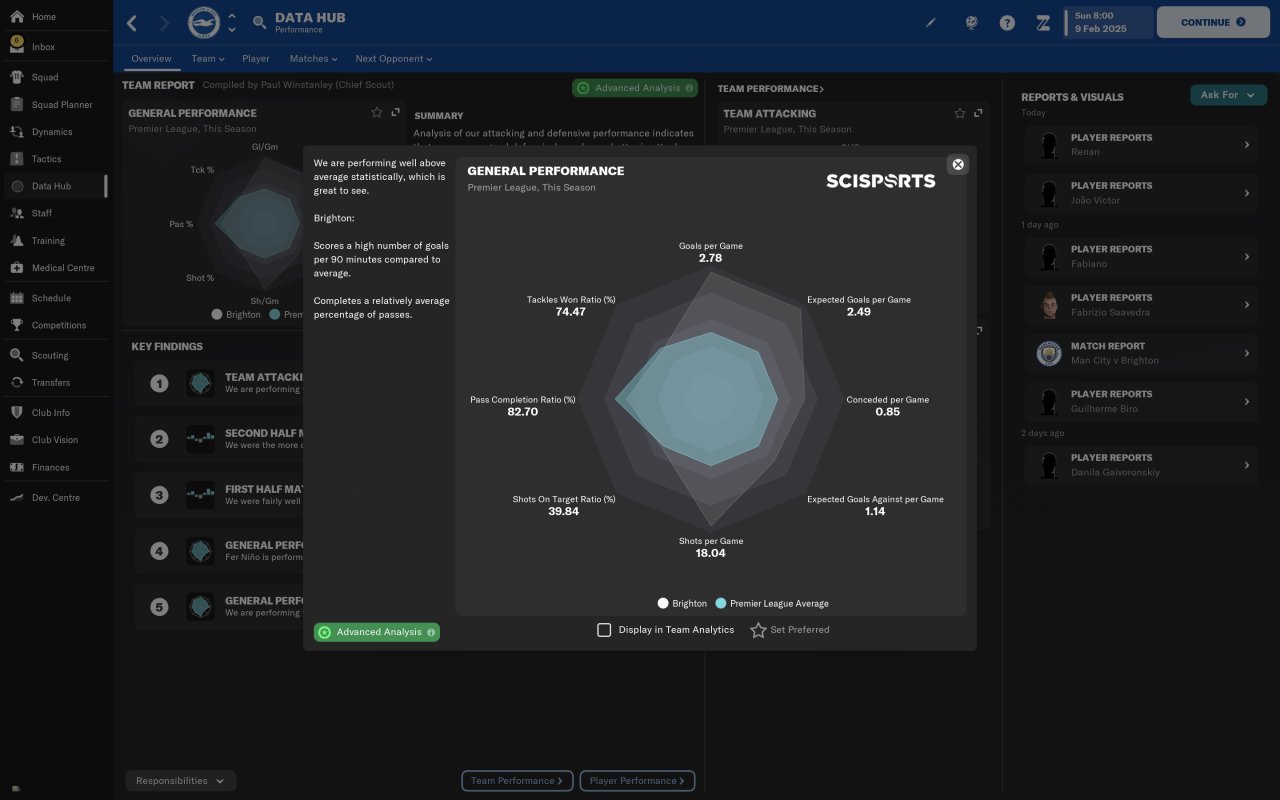Open Danila Galvoronskiy player report

point(1140,465)
